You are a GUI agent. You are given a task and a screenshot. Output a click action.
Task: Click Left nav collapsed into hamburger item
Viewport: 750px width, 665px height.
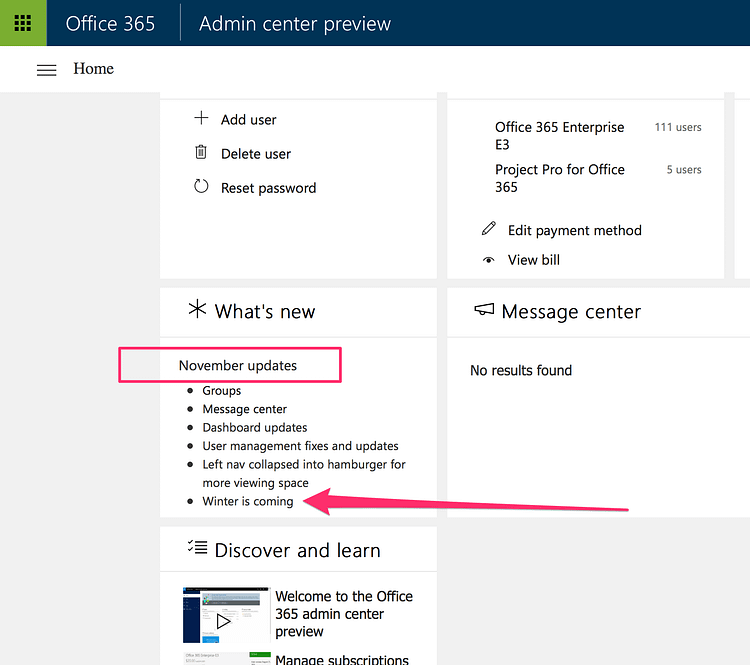[x=304, y=474]
